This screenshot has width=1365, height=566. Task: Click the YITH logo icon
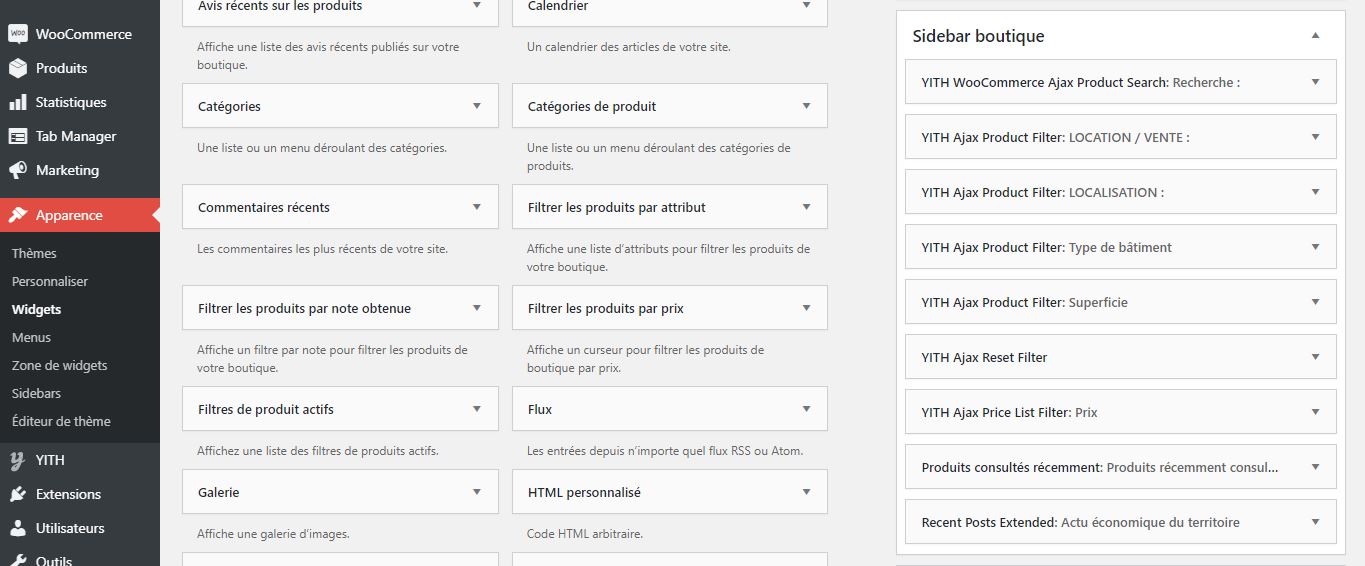18,460
